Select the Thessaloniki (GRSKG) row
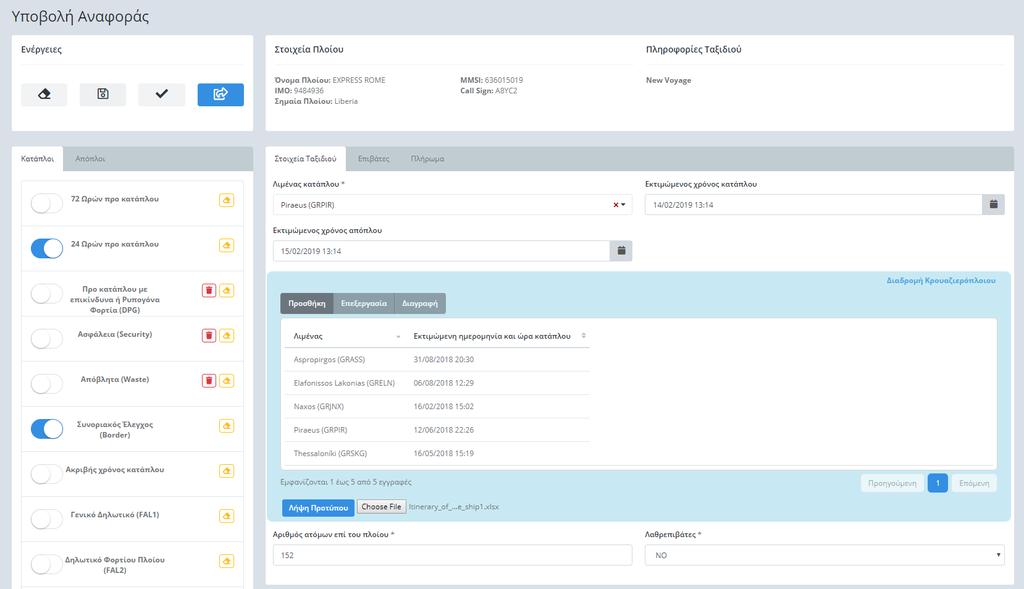 pos(437,454)
